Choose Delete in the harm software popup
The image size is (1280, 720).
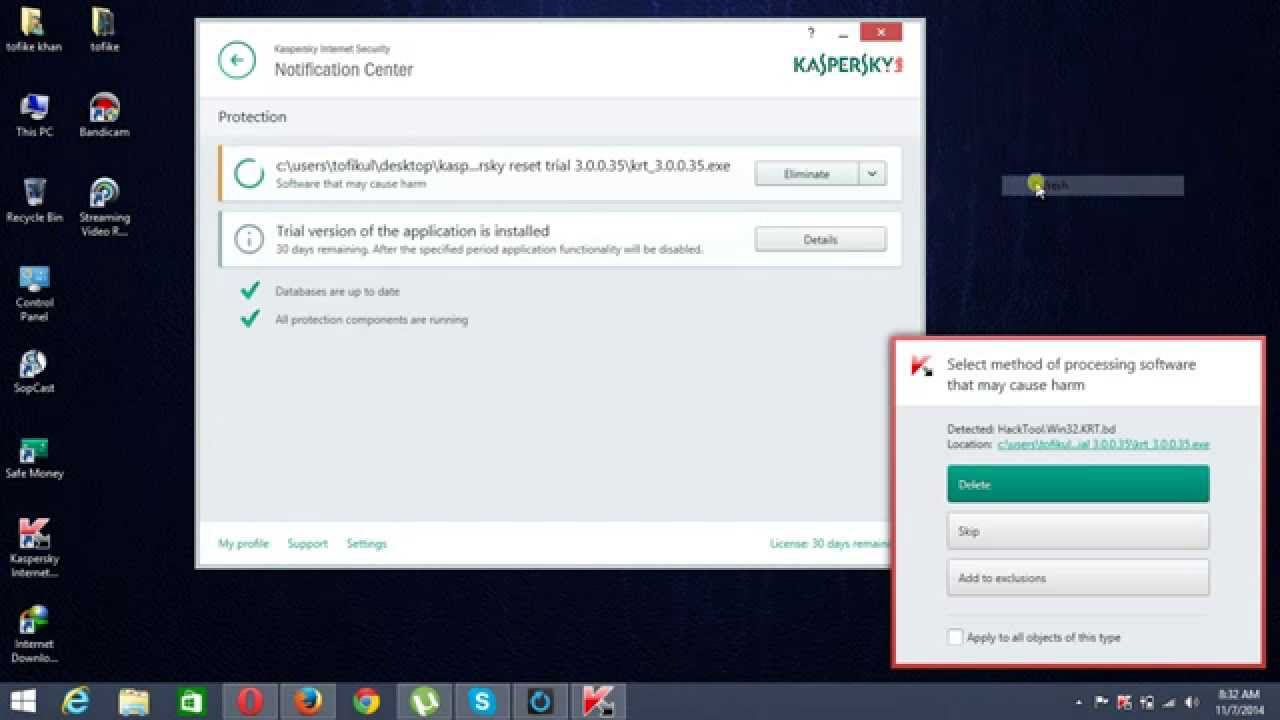1078,484
